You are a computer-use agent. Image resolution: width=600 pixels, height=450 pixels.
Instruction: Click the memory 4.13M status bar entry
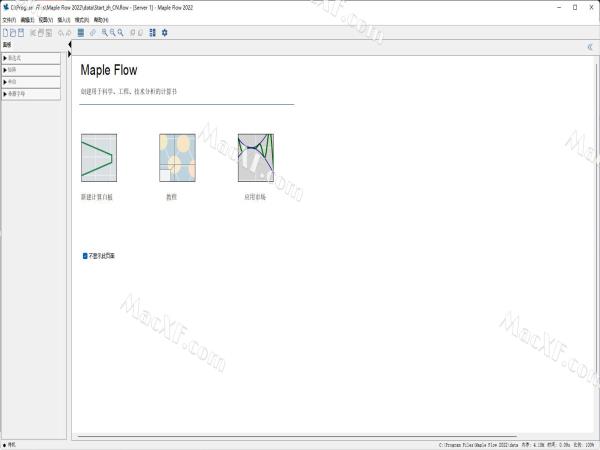coord(532,445)
